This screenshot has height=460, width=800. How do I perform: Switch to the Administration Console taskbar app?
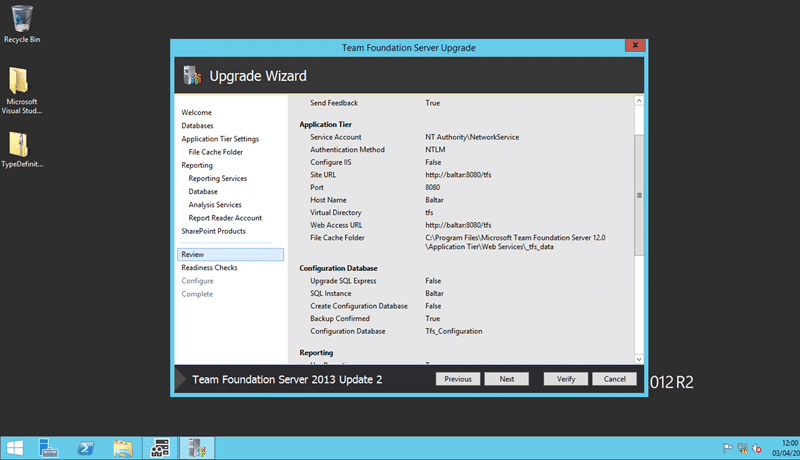tap(160, 448)
